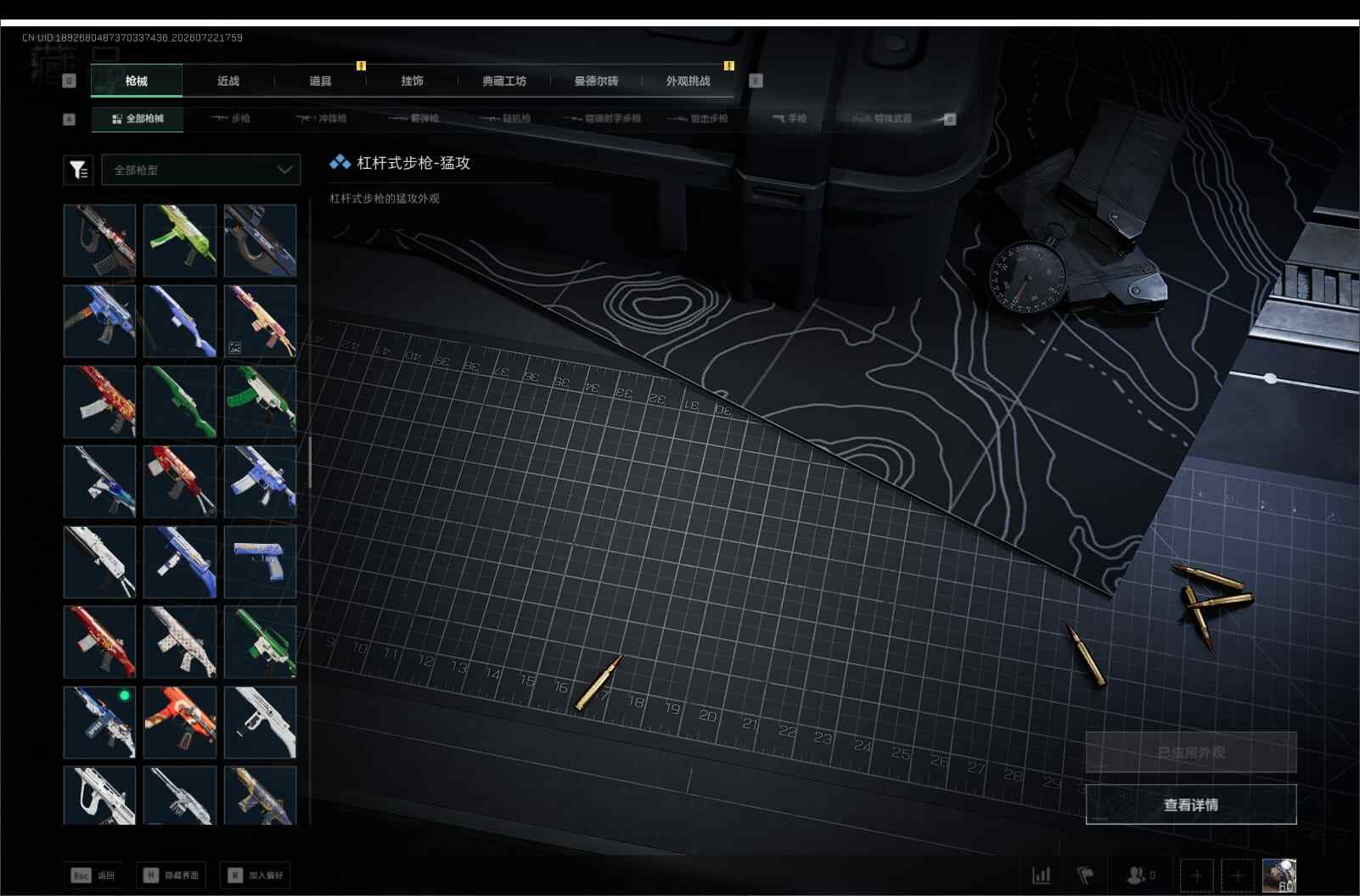Filter by 精确射手步枪 category
Screen dimensions: 1360x896
[x=602, y=119]
